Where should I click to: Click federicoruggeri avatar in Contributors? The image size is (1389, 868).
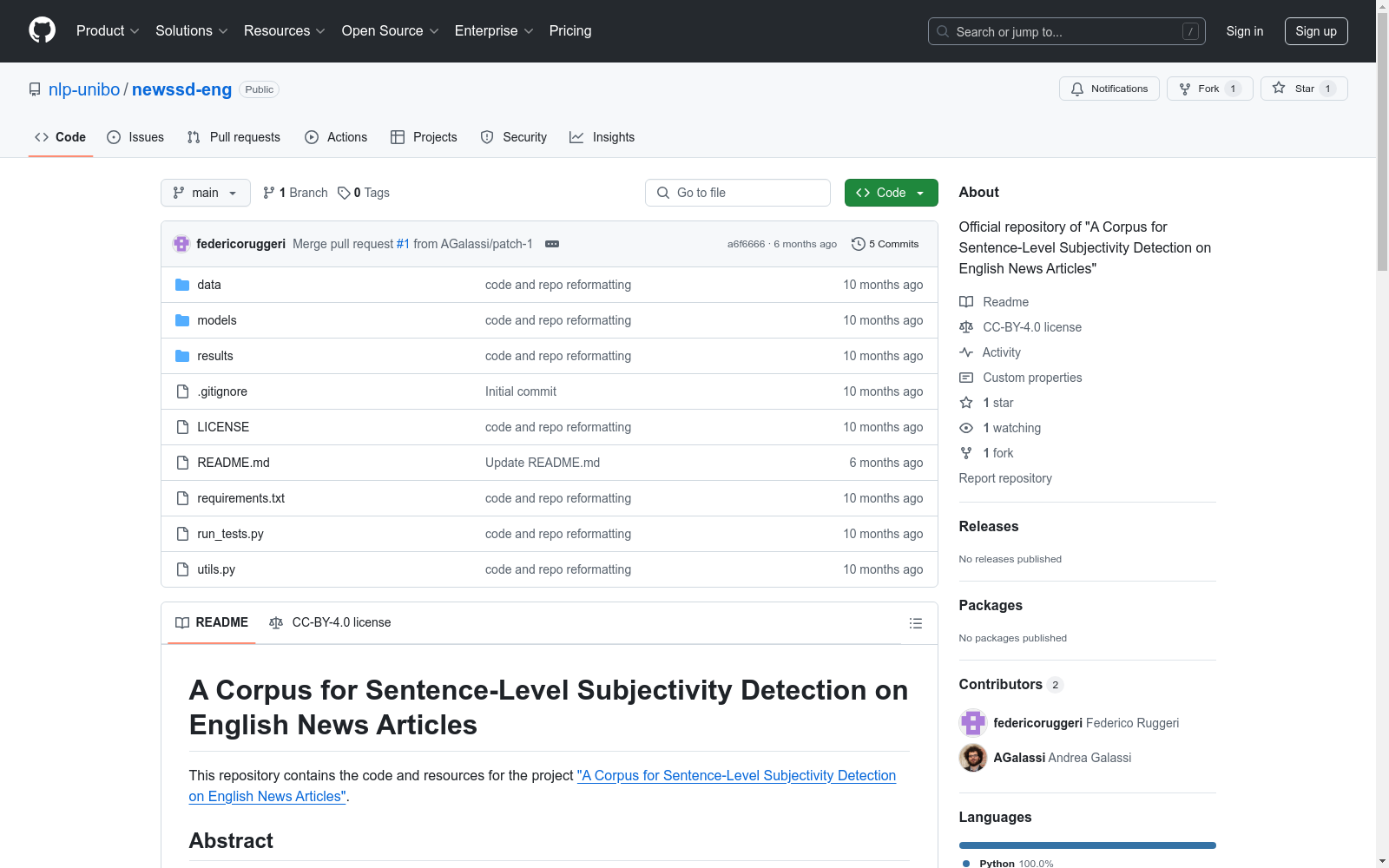[973, 723]
